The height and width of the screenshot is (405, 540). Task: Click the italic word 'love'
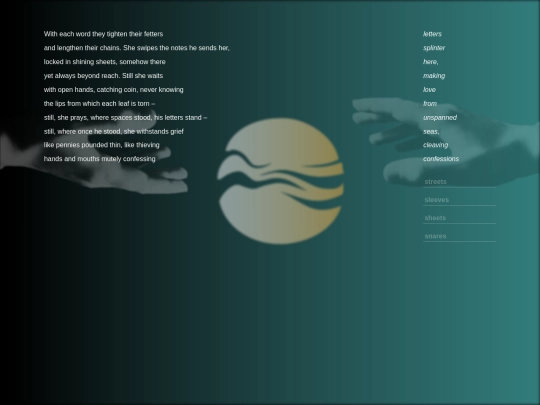click(x=429, y=90)
